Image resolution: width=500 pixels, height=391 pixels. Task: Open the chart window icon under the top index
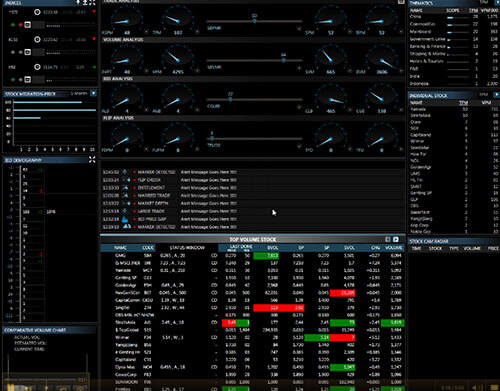[x=28, y=25]
